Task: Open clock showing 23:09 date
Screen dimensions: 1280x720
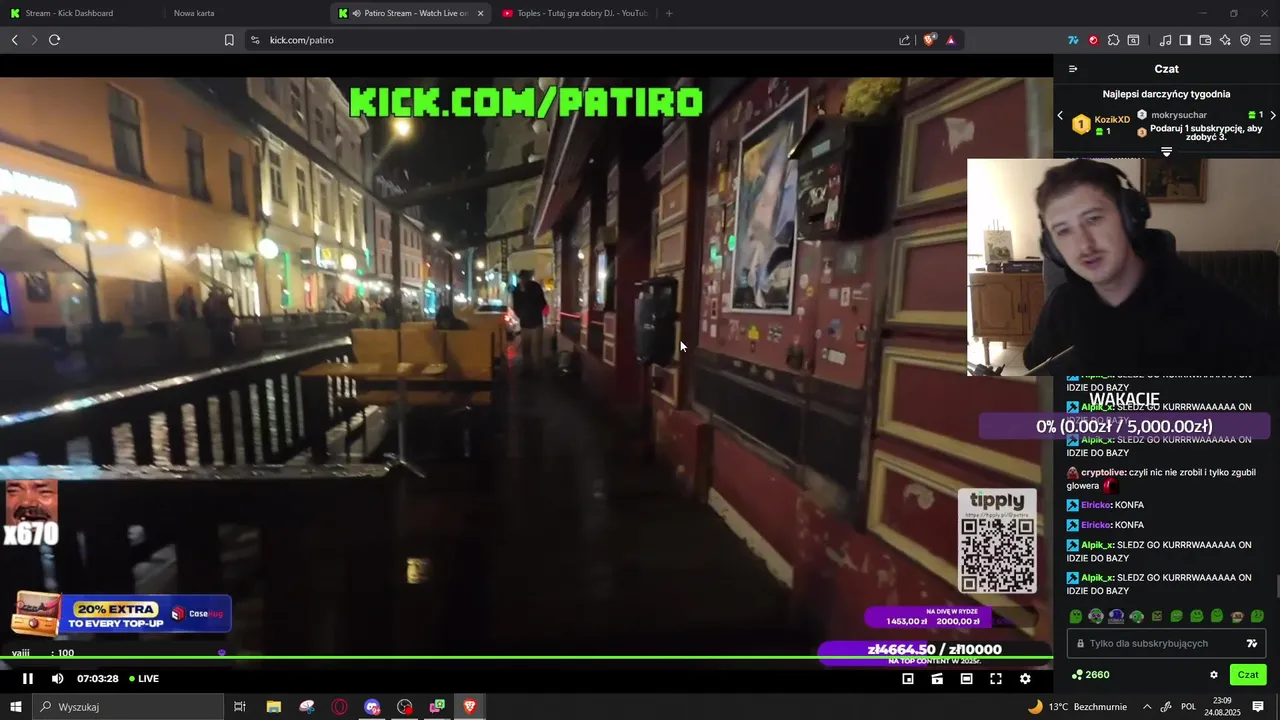Action: click(x=1222, y=707)
